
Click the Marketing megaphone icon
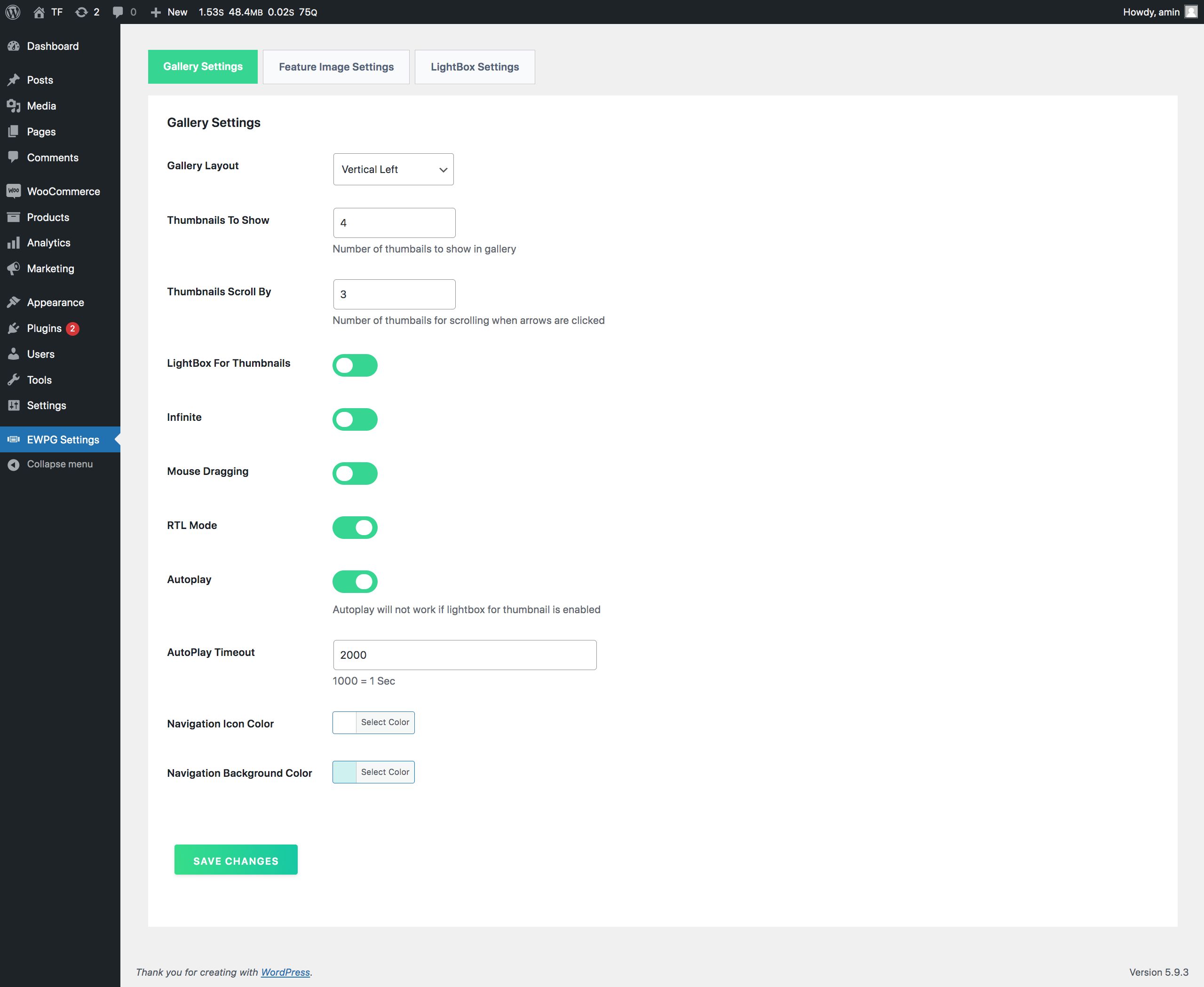click(14, 268)
